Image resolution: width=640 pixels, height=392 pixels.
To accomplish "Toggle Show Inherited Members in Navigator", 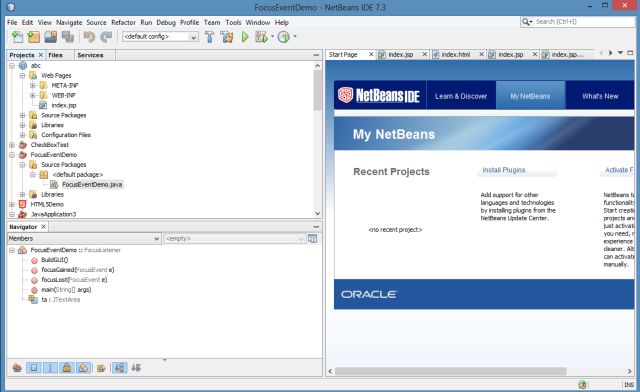I will [17, 368].
